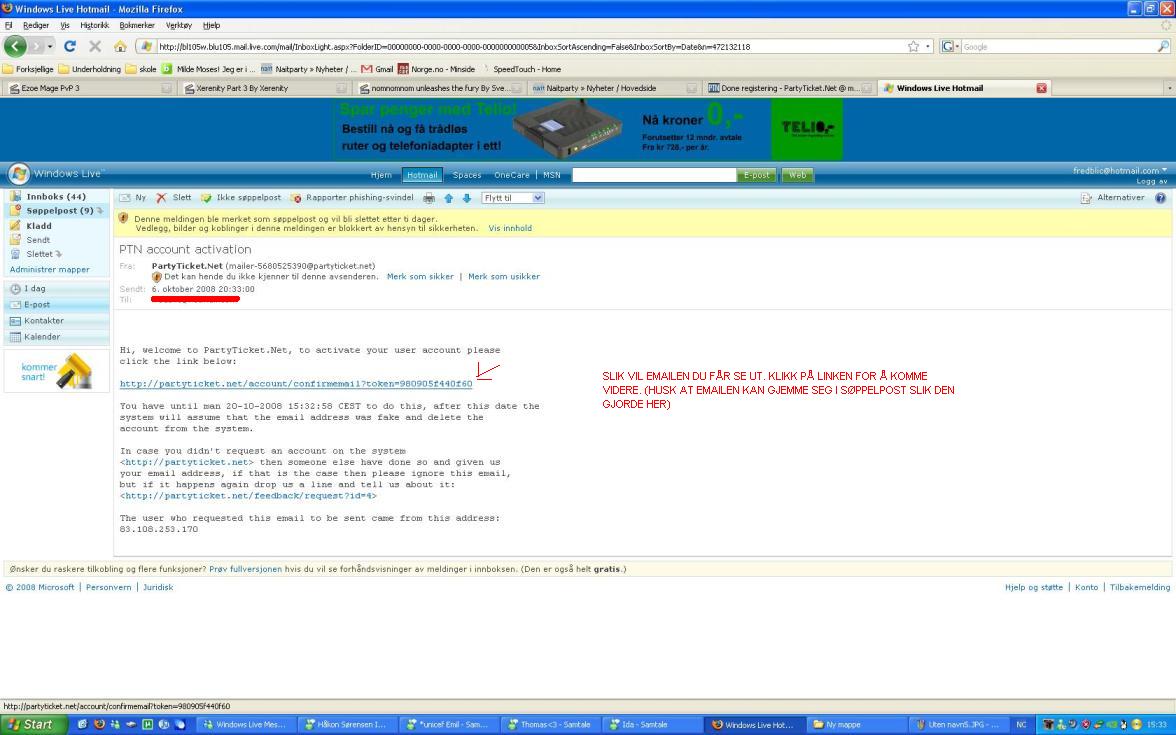
Task: Open the Alternativer options menu
Action: point(1112,198)
